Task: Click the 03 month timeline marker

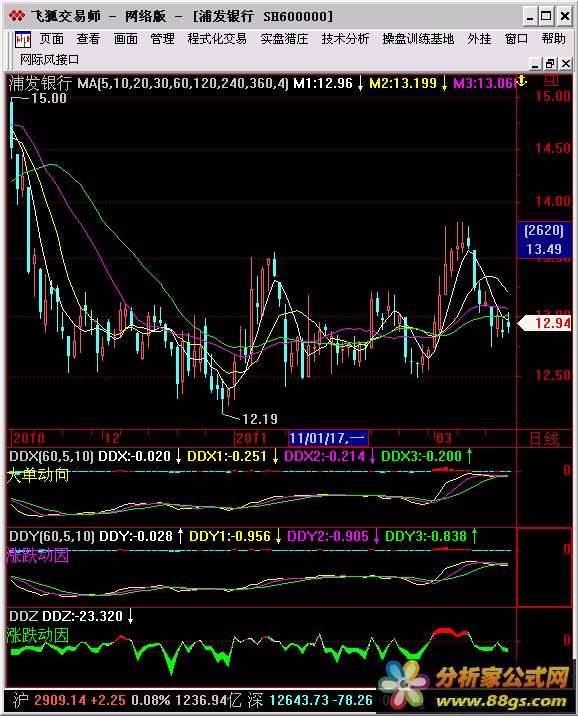Action: click(x=443, y=438)
